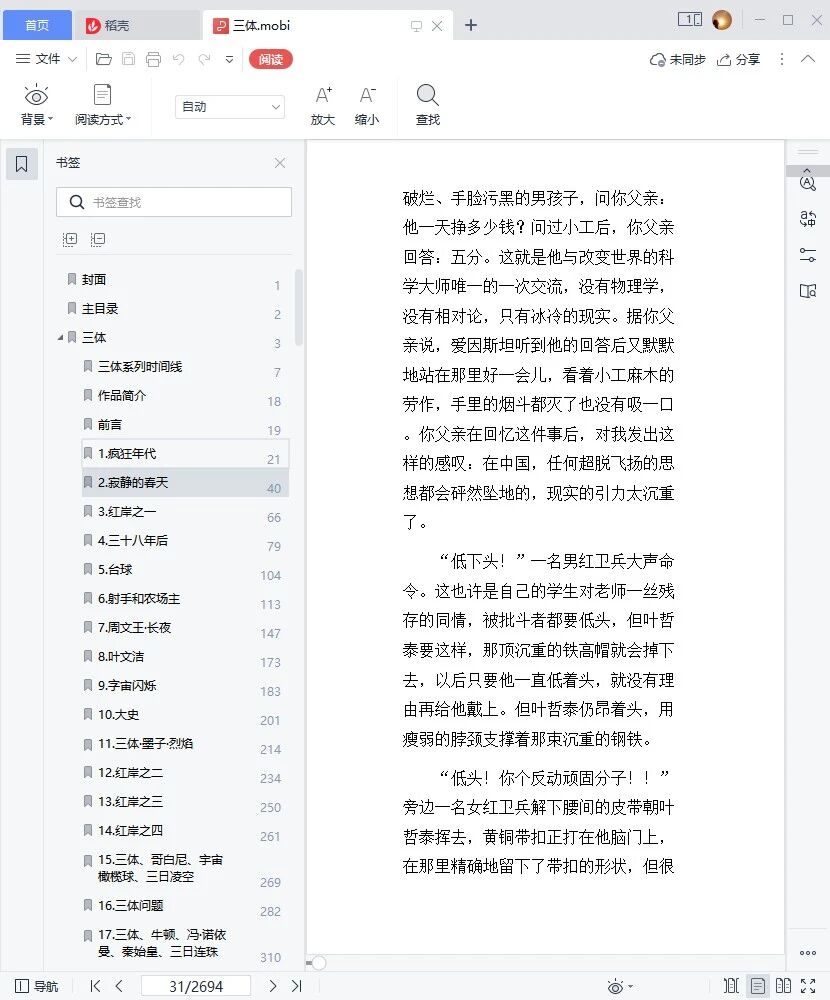Screen dimensions: 830x1000
Task: Click the page number field 31/2694
Action: tap(196, 987)
